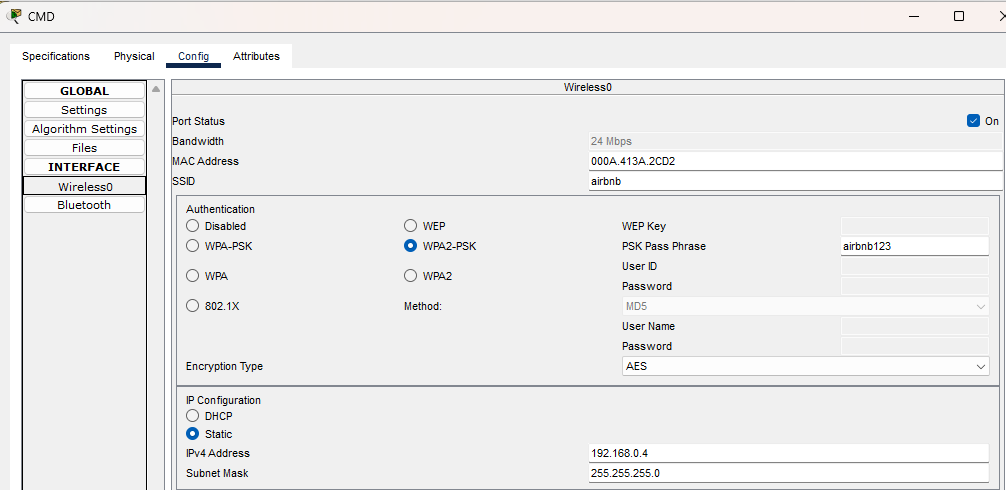This screenshot has width=1006, height=490.
Task: Click the Packet Tracer icon in title bar
Action: click(x=14, y=16)
